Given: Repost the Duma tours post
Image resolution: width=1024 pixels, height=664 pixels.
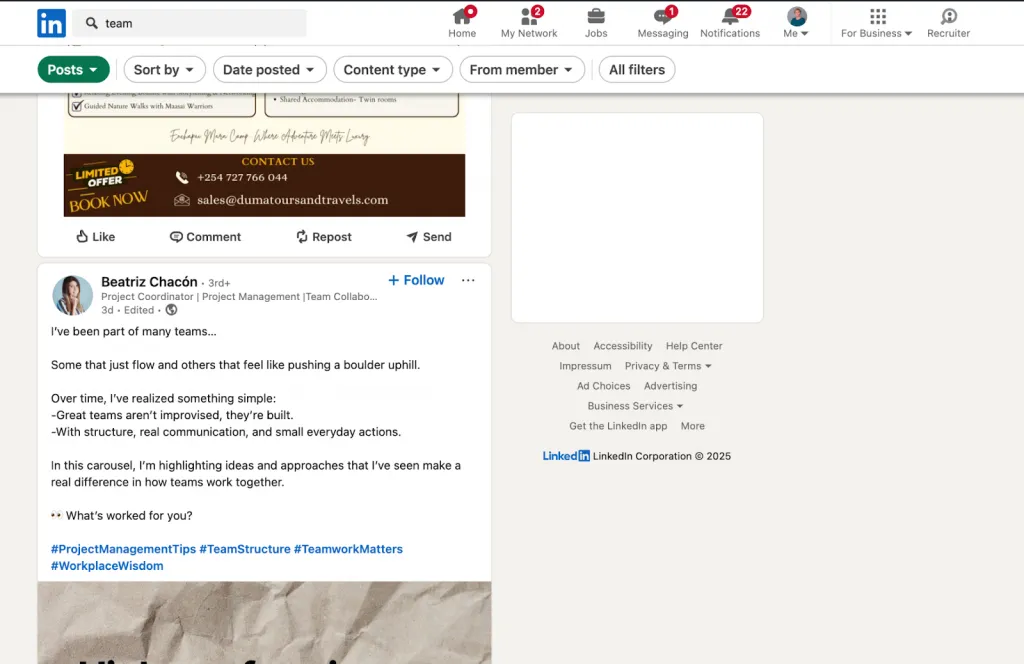Looking at the screenshot, I should click(x=323, y=237).
